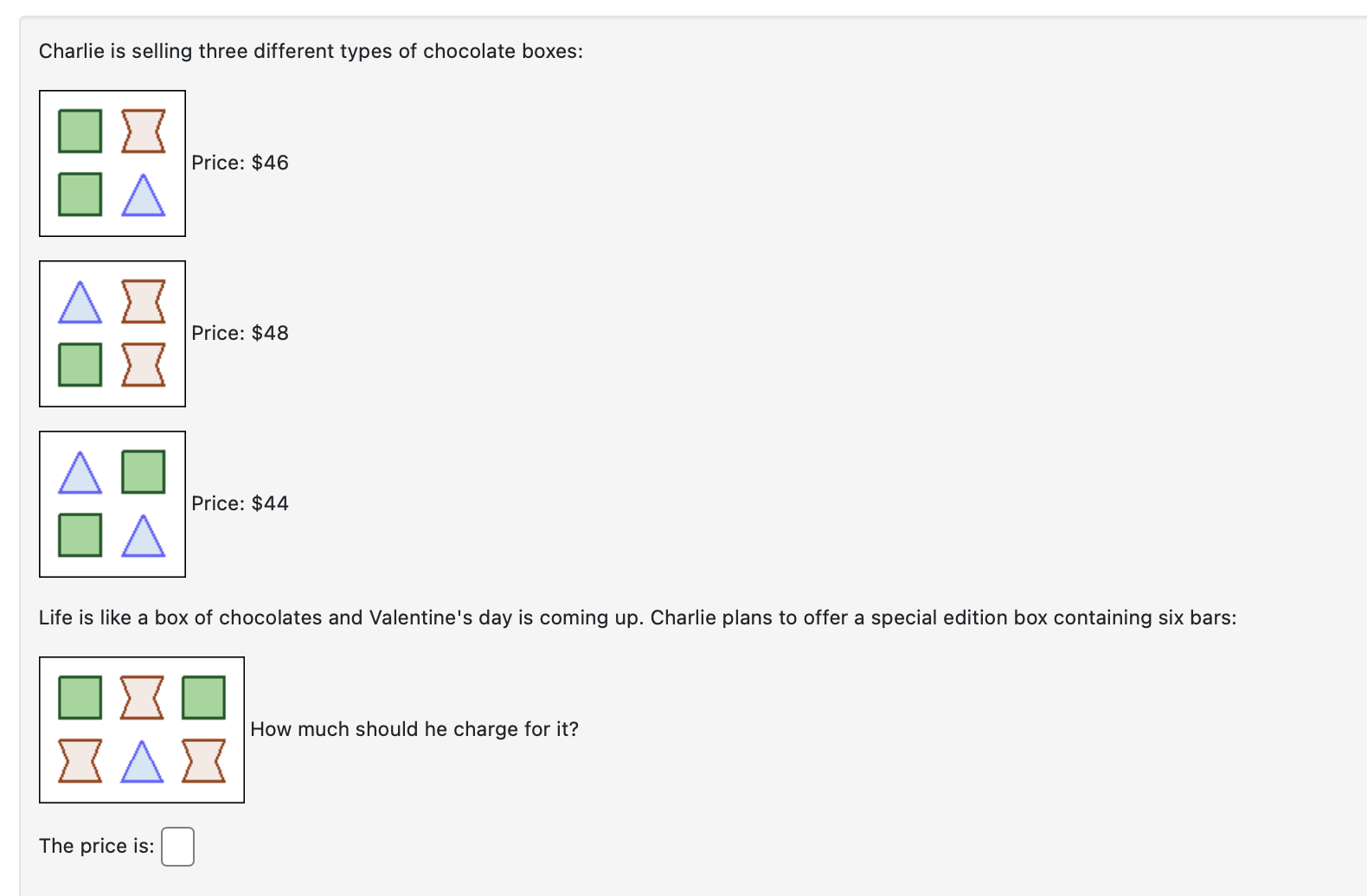Click the lower hourglass in the $48 box
This screenshot has width=1367, height=896.
coord(143,364)
